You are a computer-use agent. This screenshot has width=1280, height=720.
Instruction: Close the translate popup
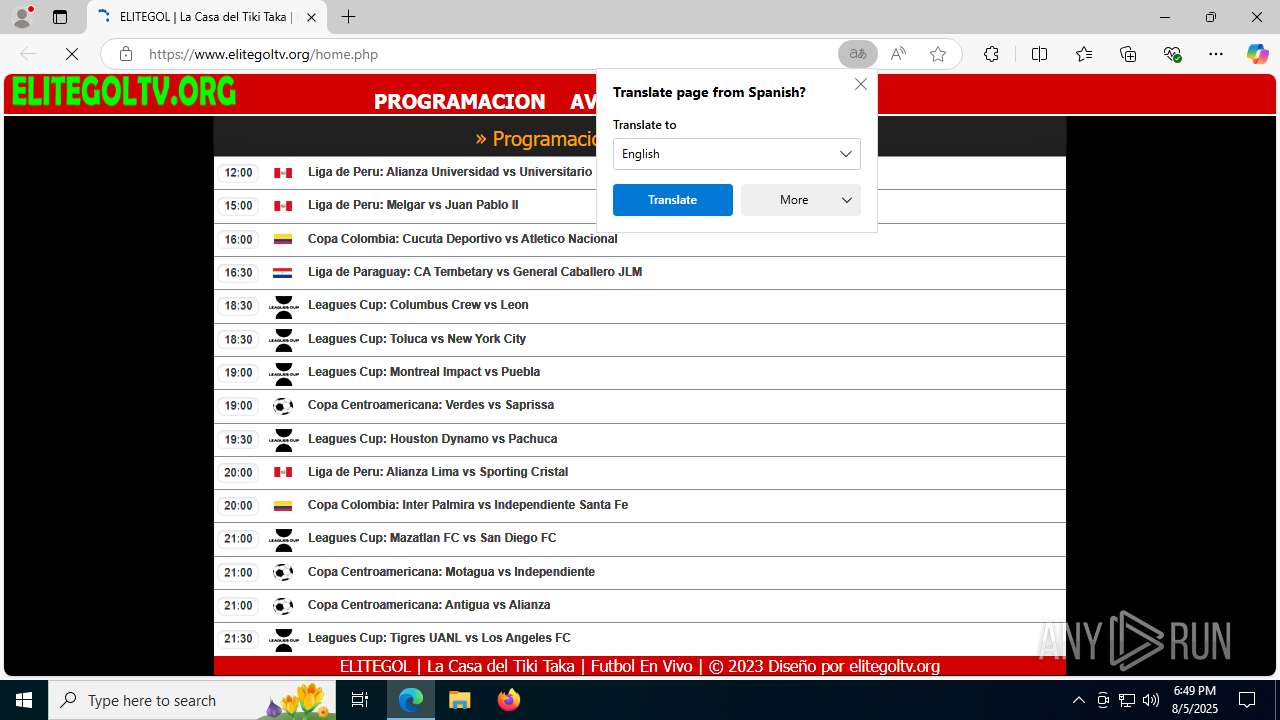click(861, 84)
